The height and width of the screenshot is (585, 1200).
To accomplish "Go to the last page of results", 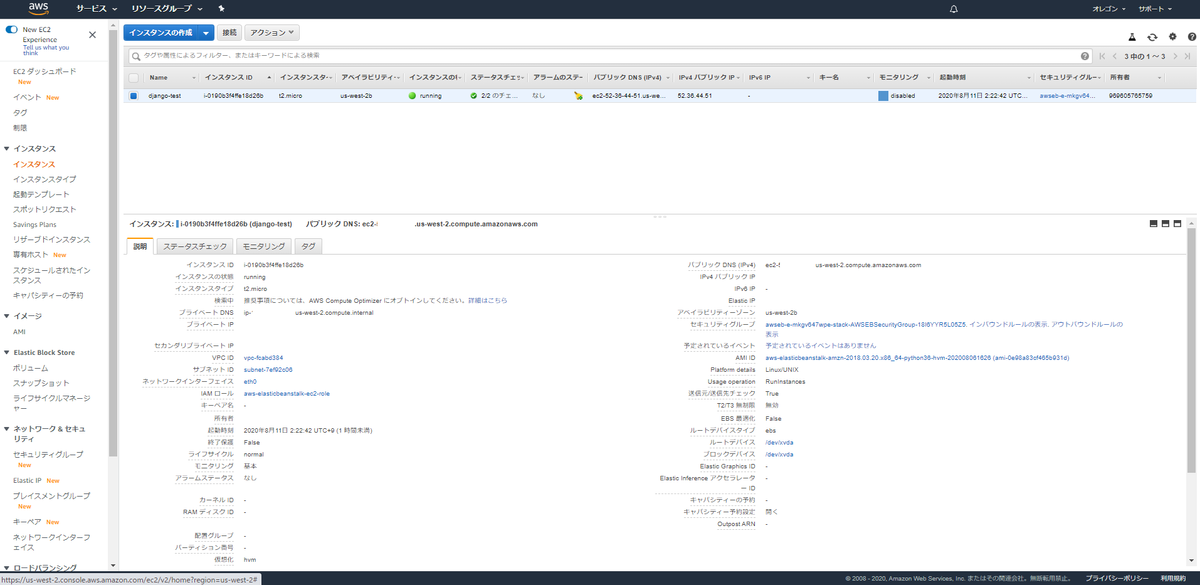I will [x=1186, y=56].
